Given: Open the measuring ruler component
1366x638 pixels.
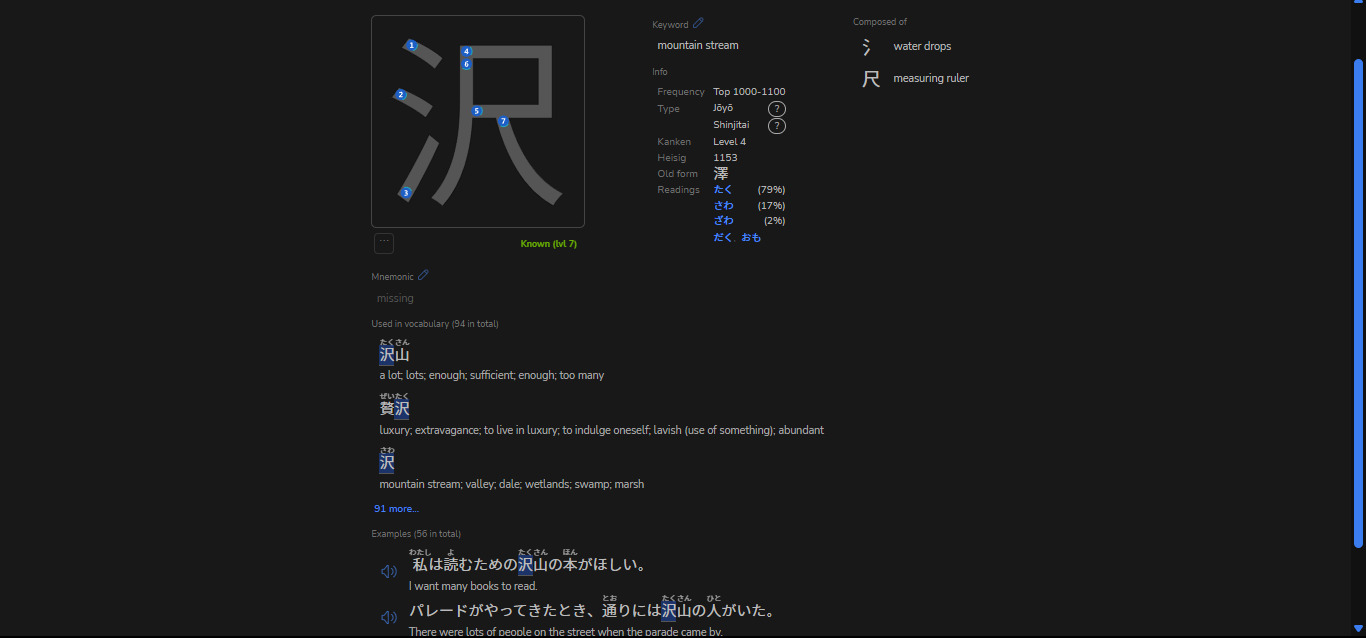Looking at the screenshot, I should (x=930, y=78).
